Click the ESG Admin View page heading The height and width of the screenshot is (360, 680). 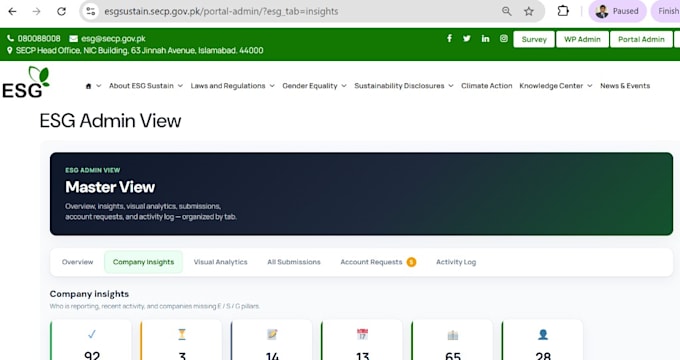click(x=110, y=121)
